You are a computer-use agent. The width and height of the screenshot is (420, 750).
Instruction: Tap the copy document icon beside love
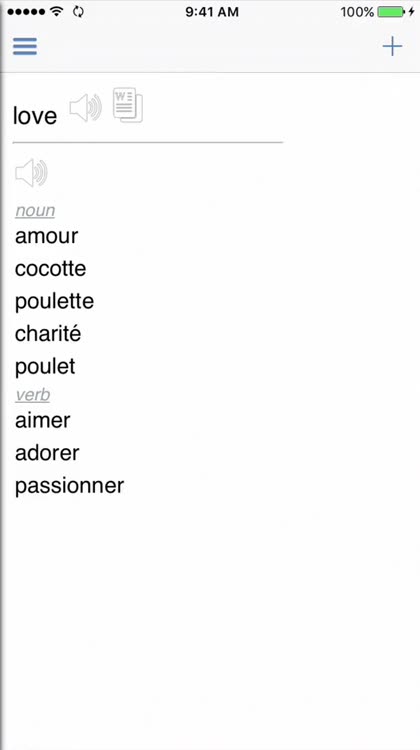pyautogui.click(x=128, y=105)
